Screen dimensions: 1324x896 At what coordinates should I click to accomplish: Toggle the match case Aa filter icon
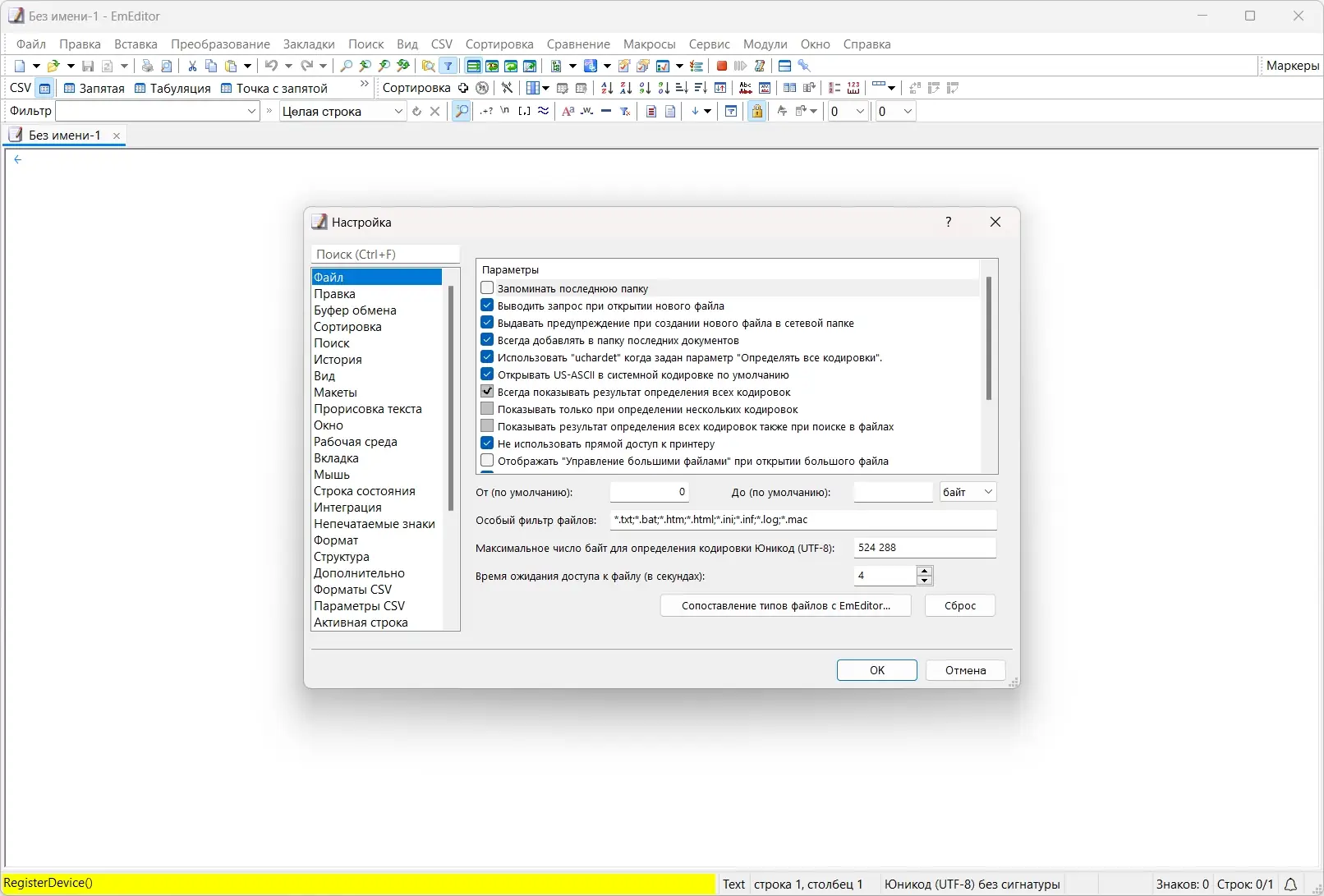568,111
